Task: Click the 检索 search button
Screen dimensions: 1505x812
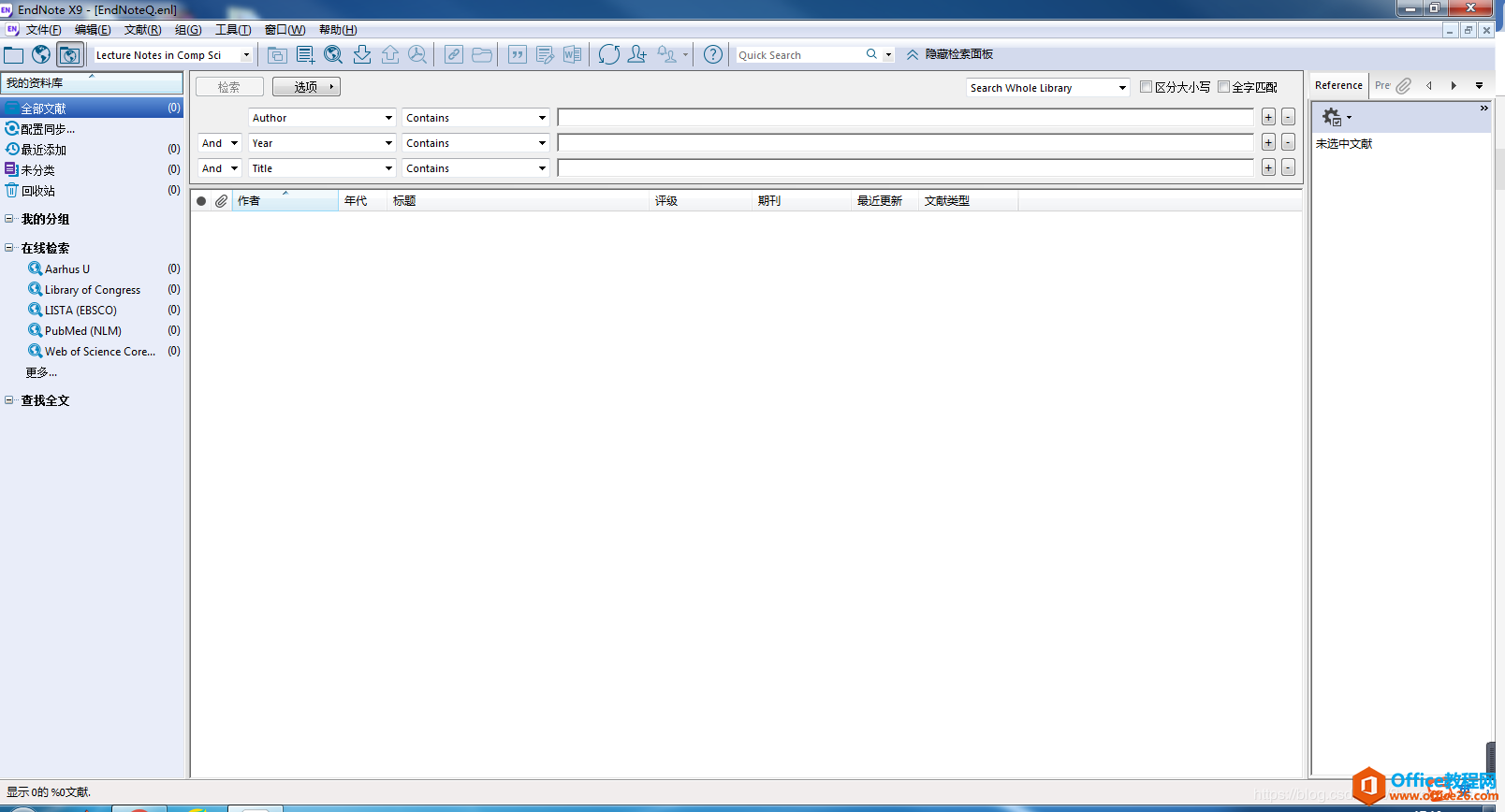Action: pos(229,87)
